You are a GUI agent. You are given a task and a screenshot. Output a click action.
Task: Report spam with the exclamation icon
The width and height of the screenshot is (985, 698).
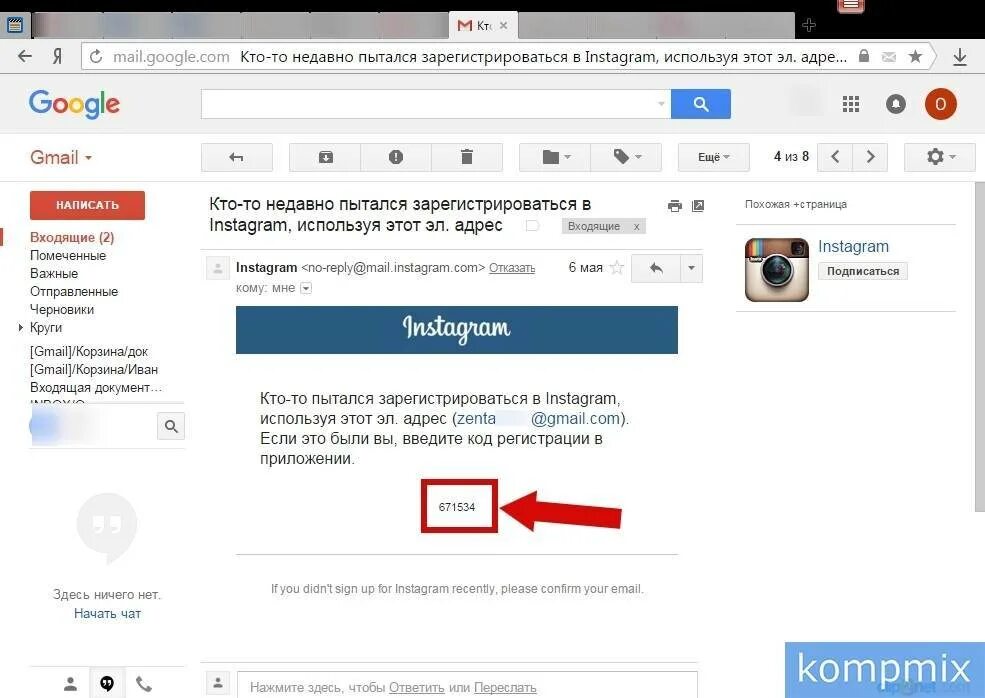[x=396, y=157]
